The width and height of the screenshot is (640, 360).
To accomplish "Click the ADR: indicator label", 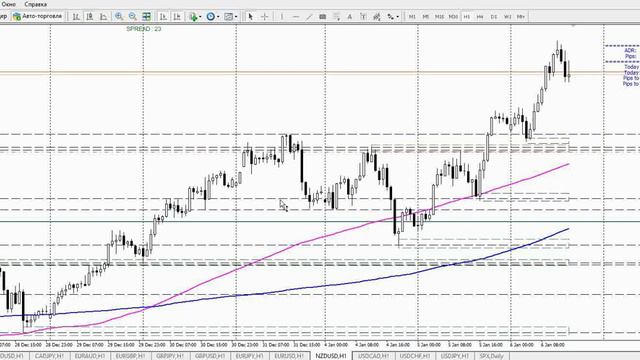I will pyautogui.click(x=630, y=51).
